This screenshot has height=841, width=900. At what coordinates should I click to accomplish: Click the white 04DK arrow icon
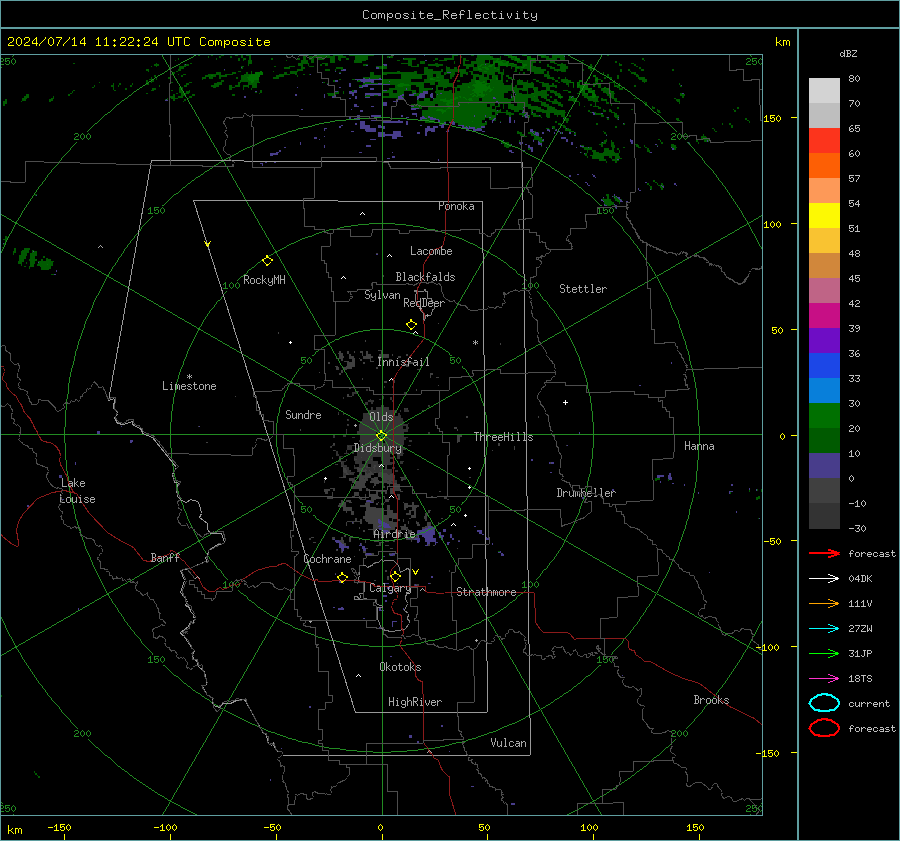pos(824,578)
